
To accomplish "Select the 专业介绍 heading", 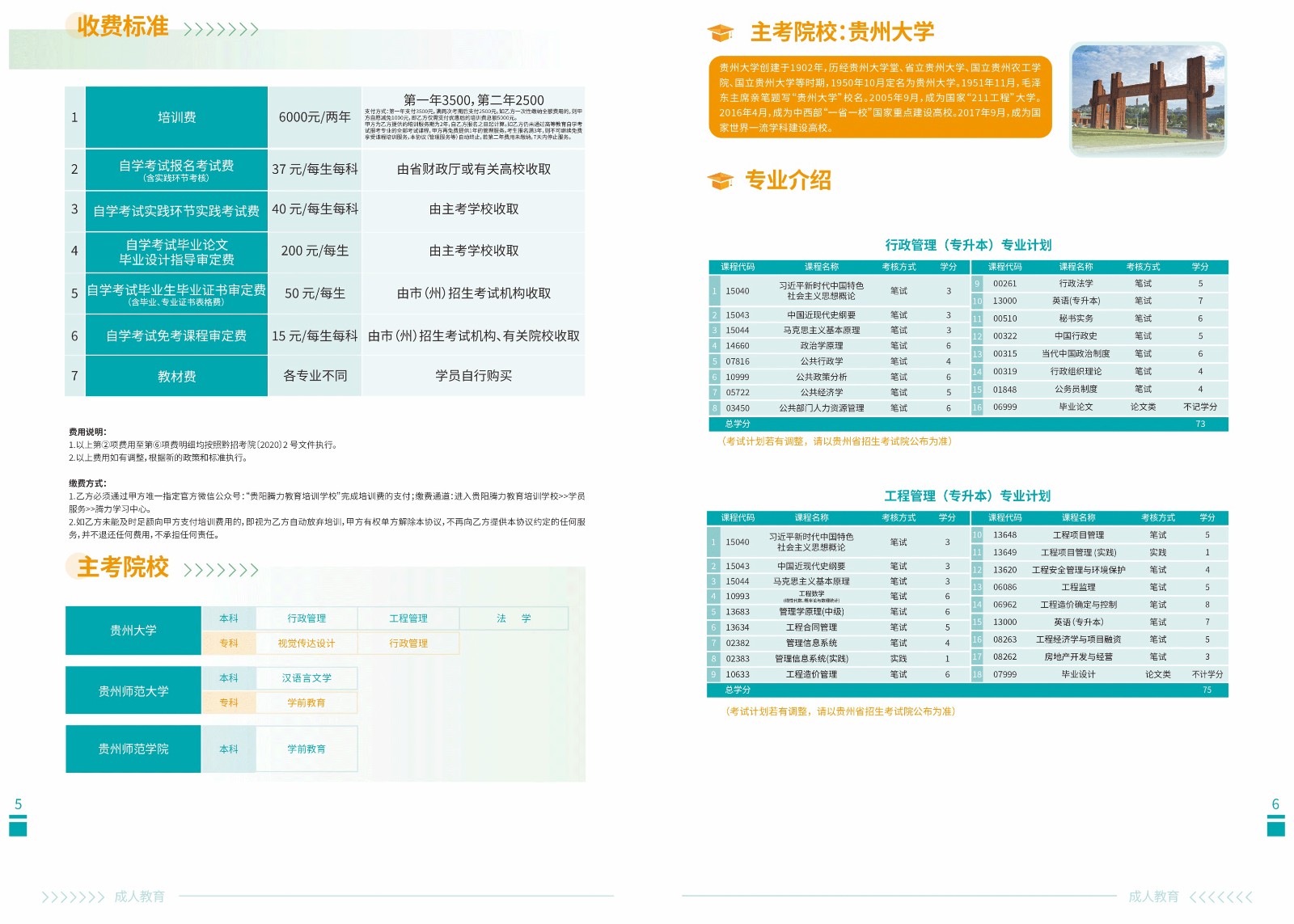I will [788, 180].
